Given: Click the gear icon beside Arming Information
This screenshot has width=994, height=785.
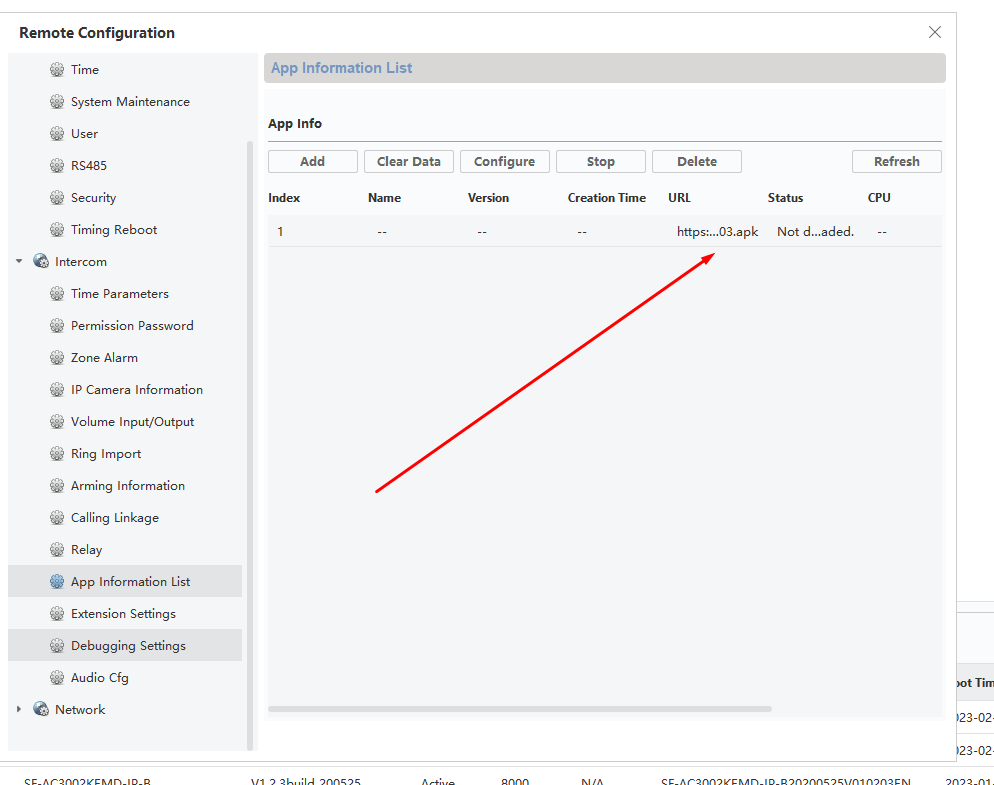Looking at the screenshot, I should point(57,486).
